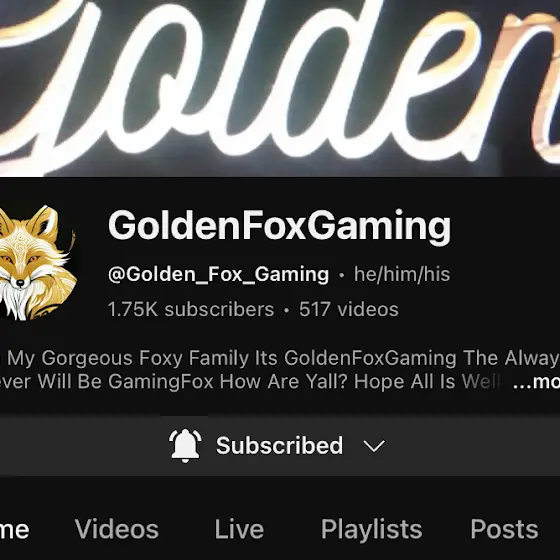The image size is (560, 560).
Task: Click the 517 videos count
Action: click(x=349, y=309)
